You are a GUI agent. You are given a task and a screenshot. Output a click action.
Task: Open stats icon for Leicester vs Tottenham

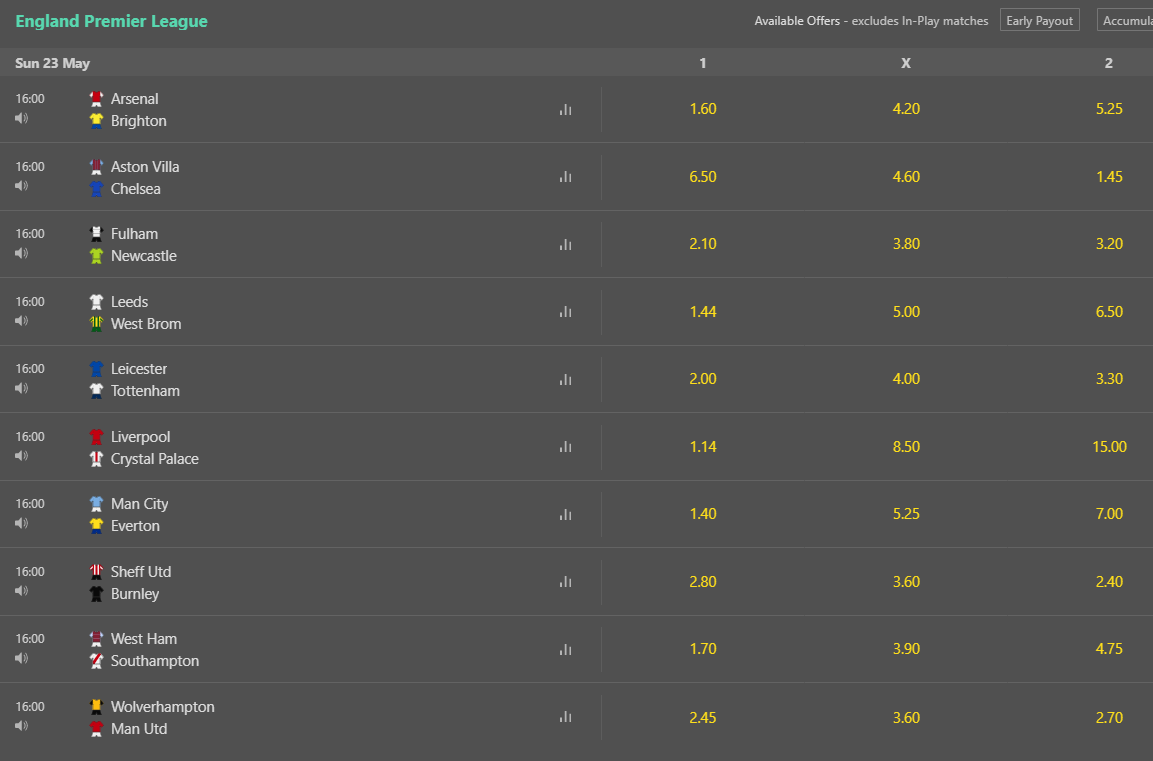565,379
